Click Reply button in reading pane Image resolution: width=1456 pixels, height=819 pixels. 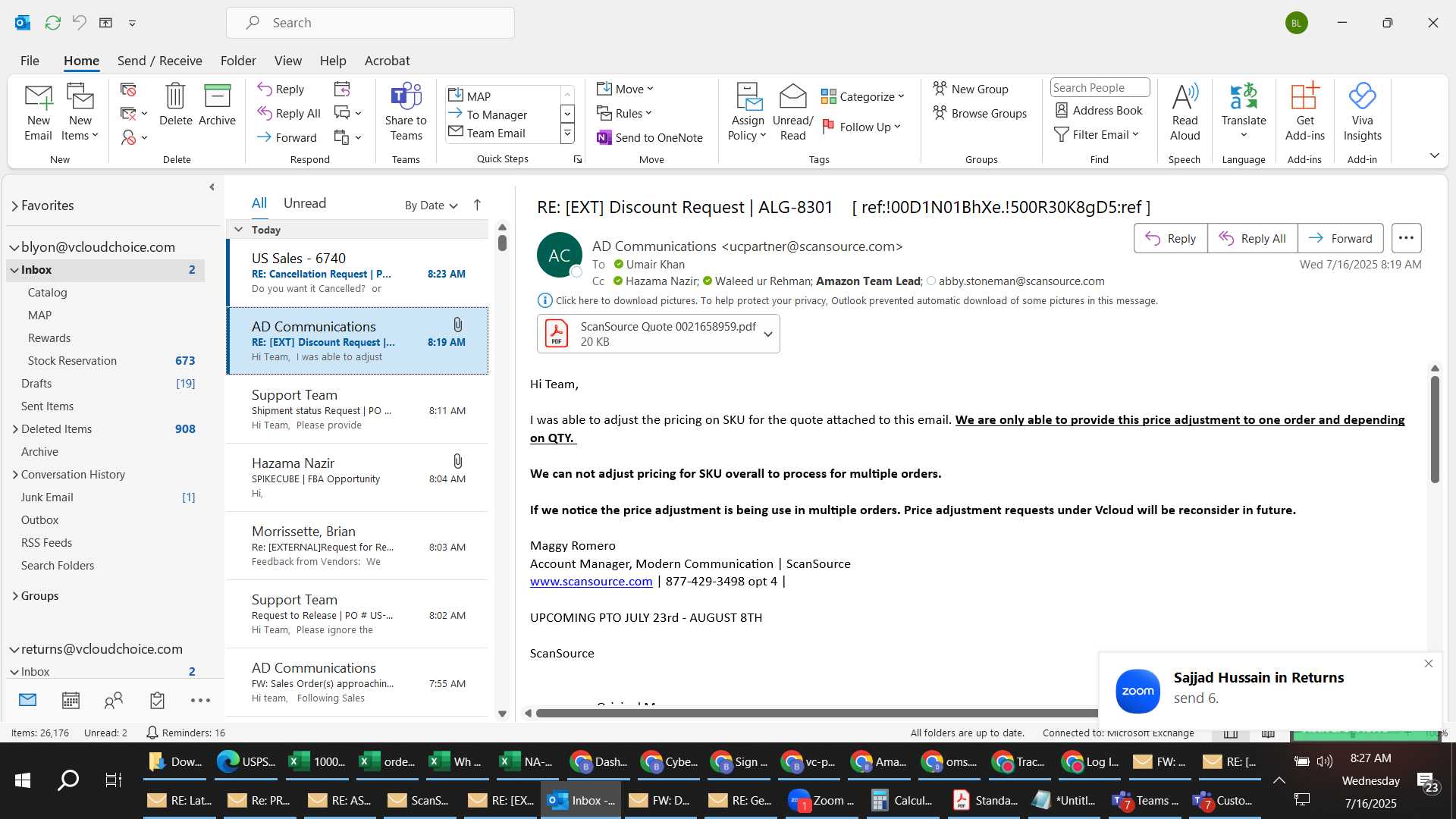(1171, 238)
